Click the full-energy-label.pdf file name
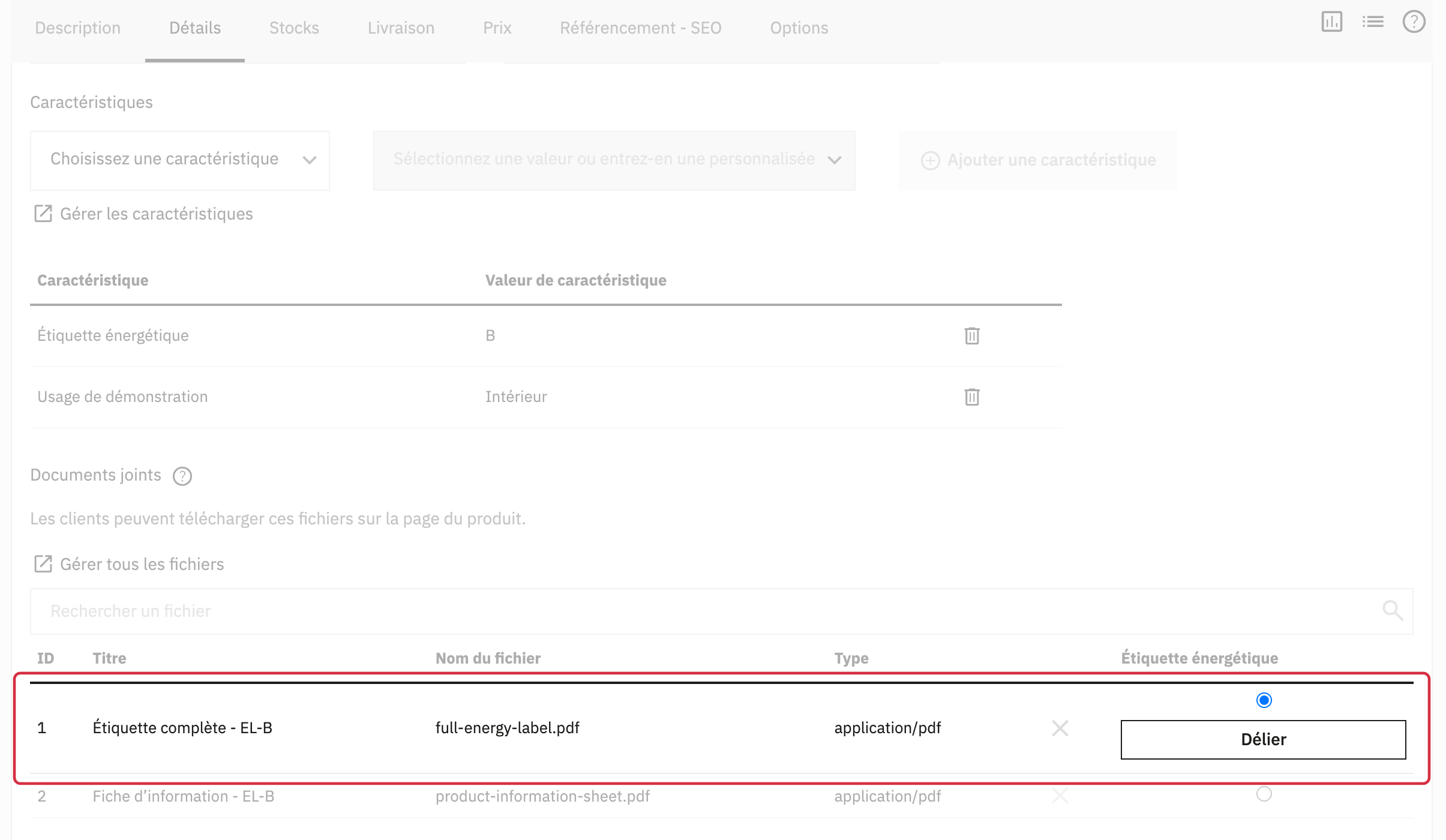The height and width of the screenshot is (840, 1446). click(x=508, y=728)
